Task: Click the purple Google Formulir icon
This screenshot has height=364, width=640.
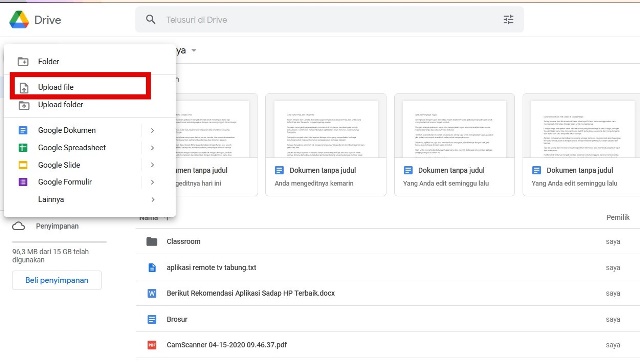Action: pyautogui.click(x=23, y=182)
